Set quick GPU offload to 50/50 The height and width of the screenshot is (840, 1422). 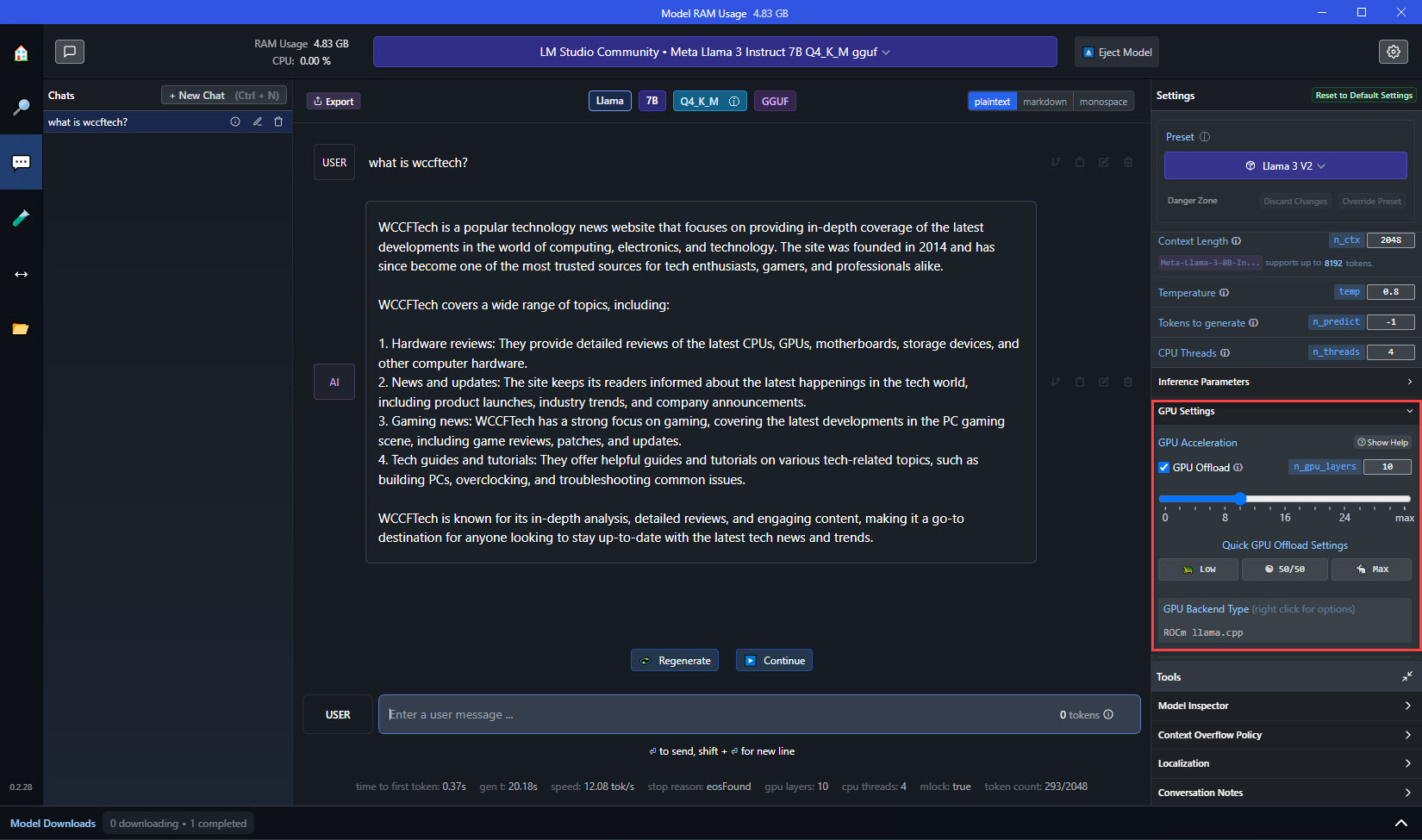click(x=1284, y=569)
